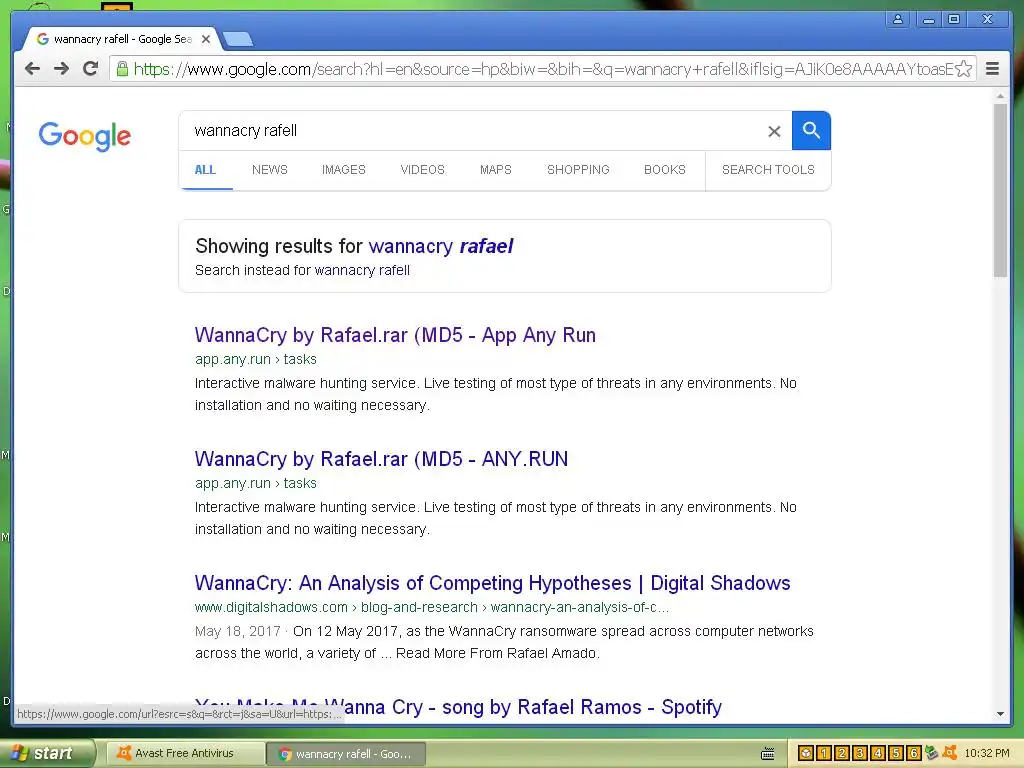
Task: Click the tray cube icon before number 1
Action: (x=806, y=753)
